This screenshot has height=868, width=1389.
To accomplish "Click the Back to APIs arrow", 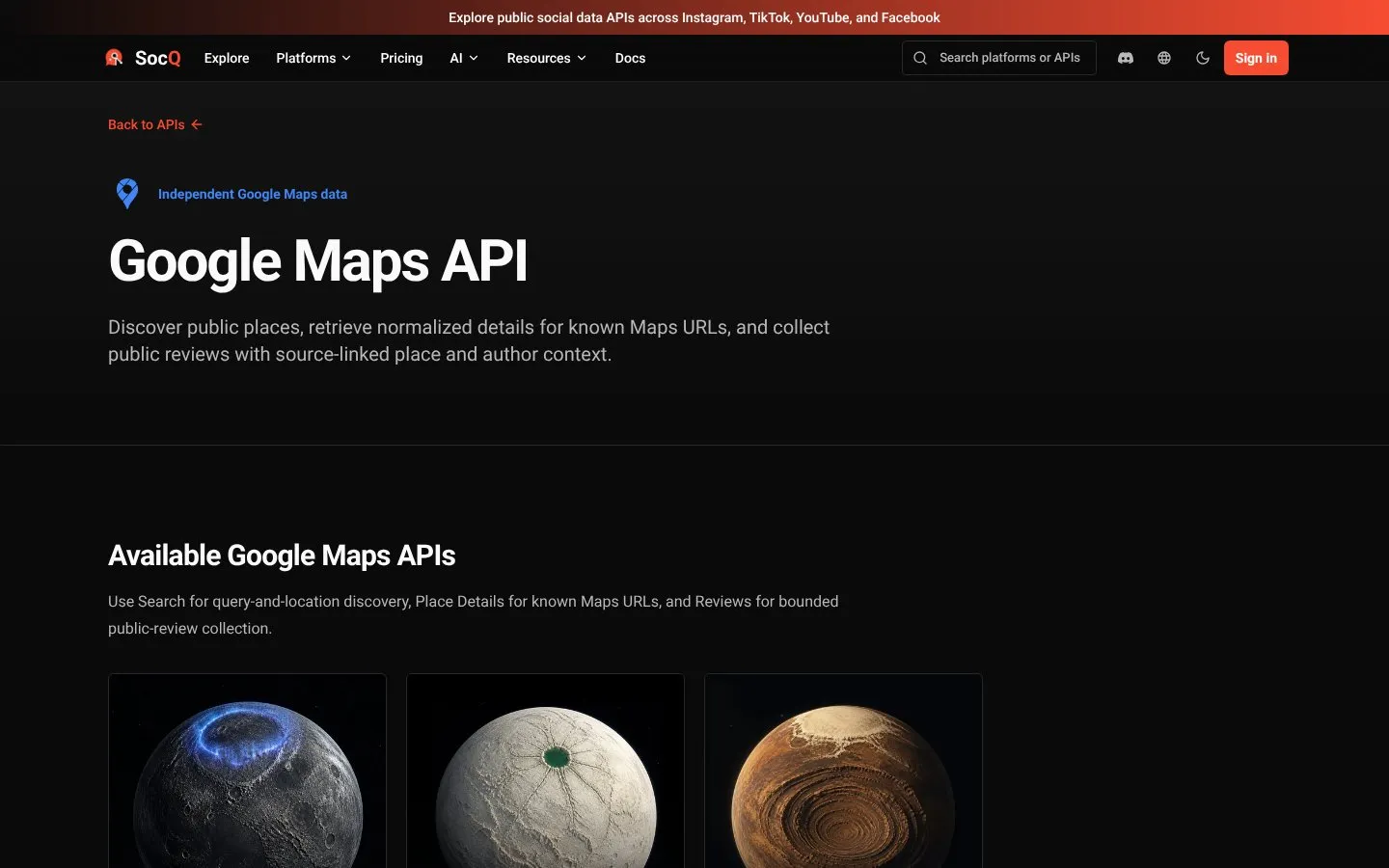I will 197,124.
